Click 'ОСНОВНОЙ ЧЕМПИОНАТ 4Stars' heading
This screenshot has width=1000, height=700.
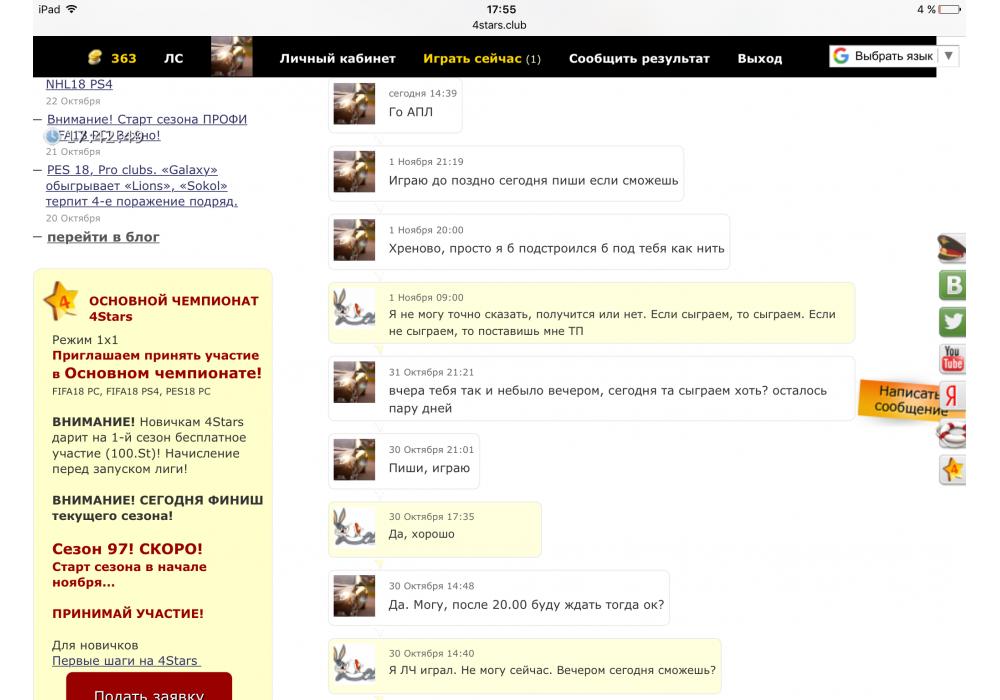[173, 308]
